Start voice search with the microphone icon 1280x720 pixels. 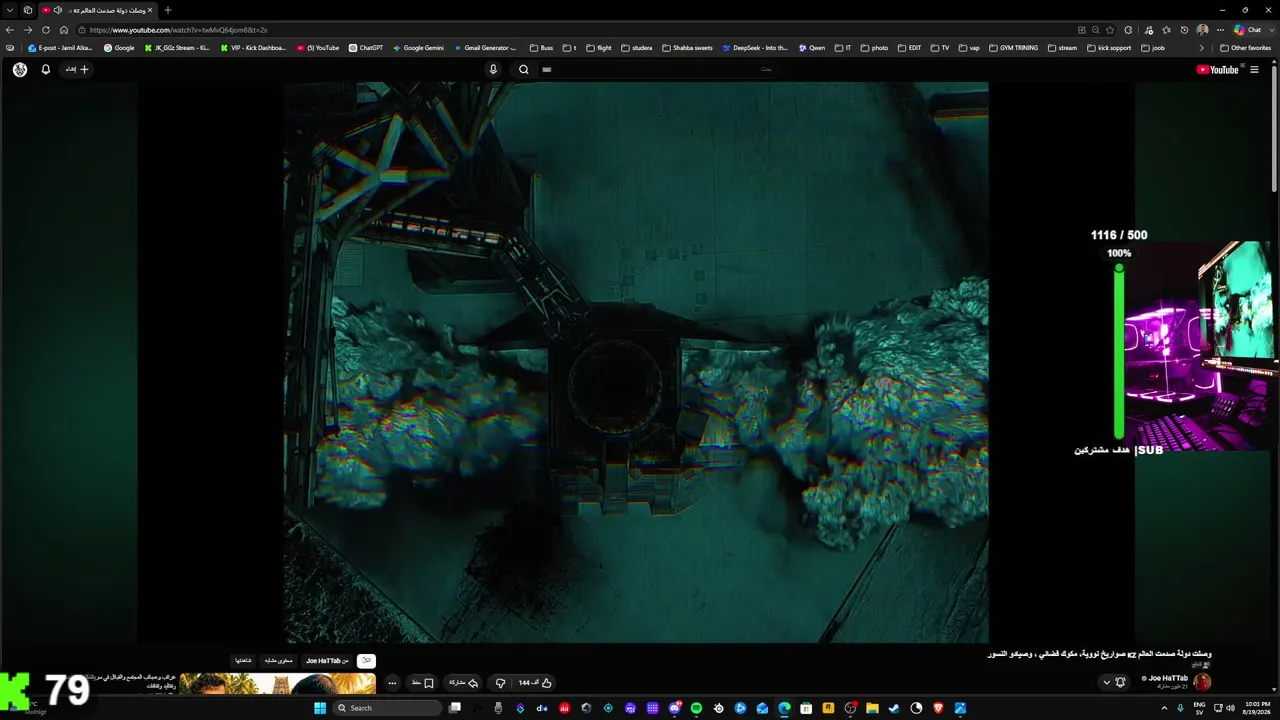pos(493,69)
